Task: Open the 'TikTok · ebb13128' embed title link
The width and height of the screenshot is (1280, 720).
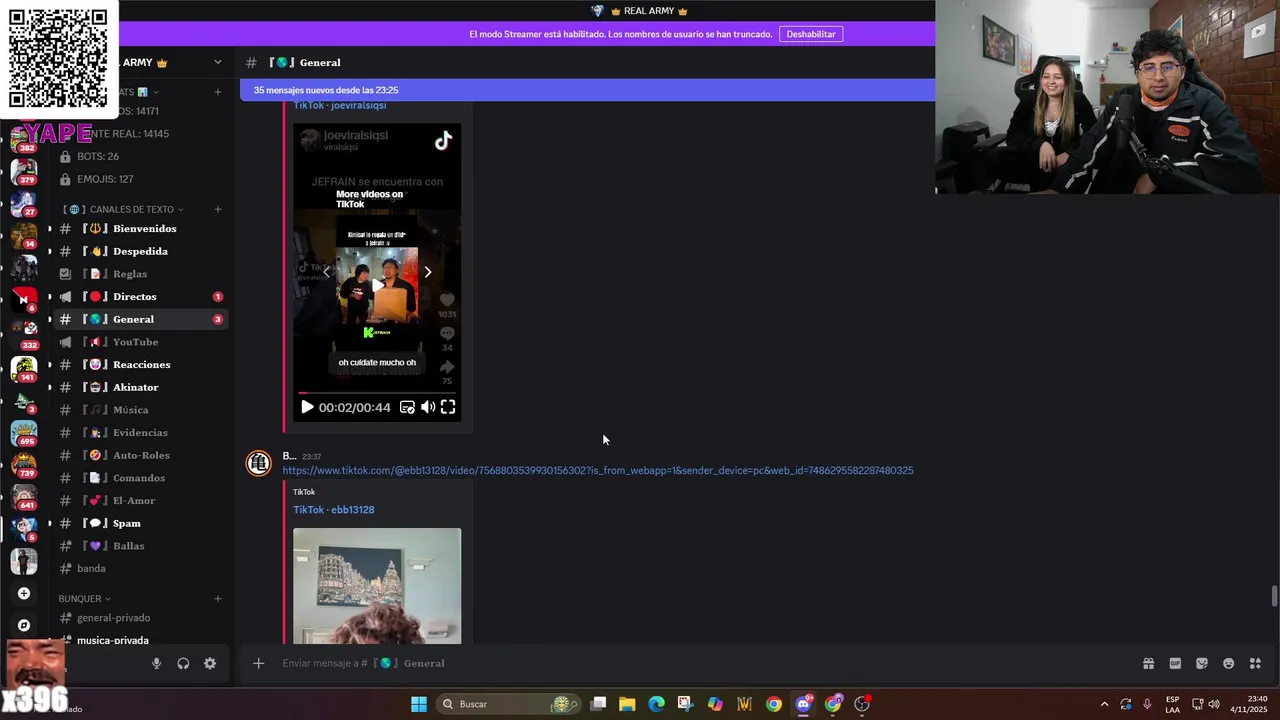Action: 334,510
